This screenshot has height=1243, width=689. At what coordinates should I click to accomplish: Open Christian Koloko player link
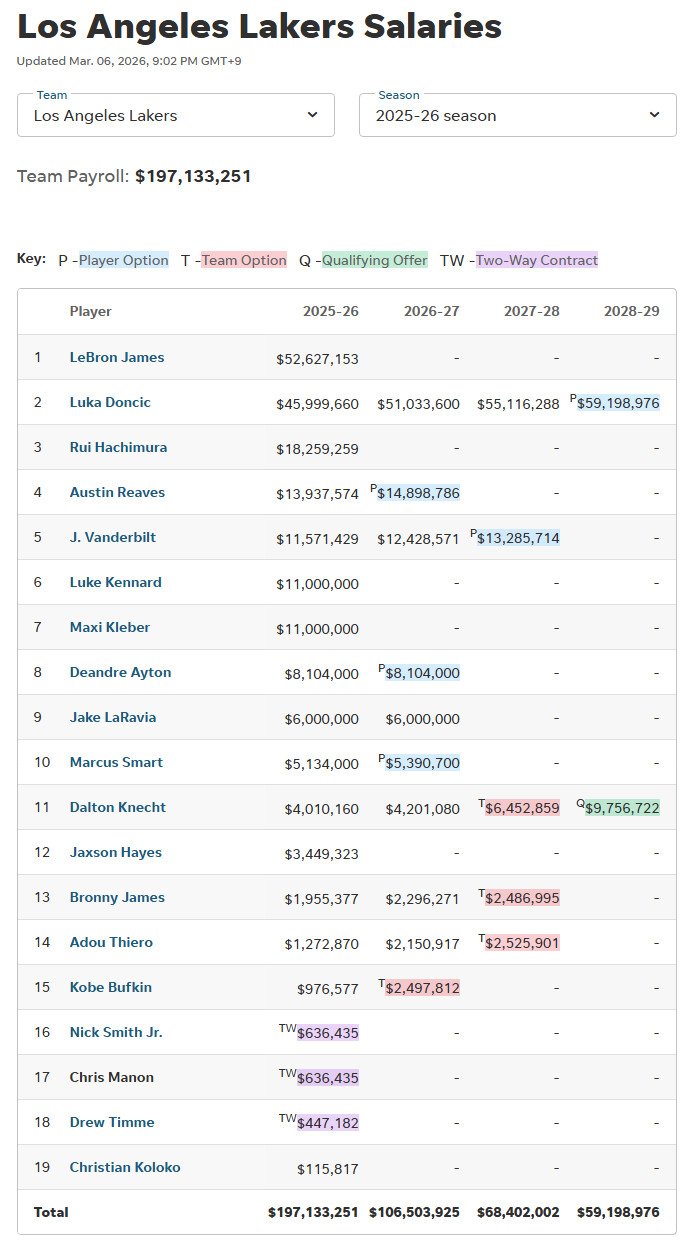click(125, 1167)
